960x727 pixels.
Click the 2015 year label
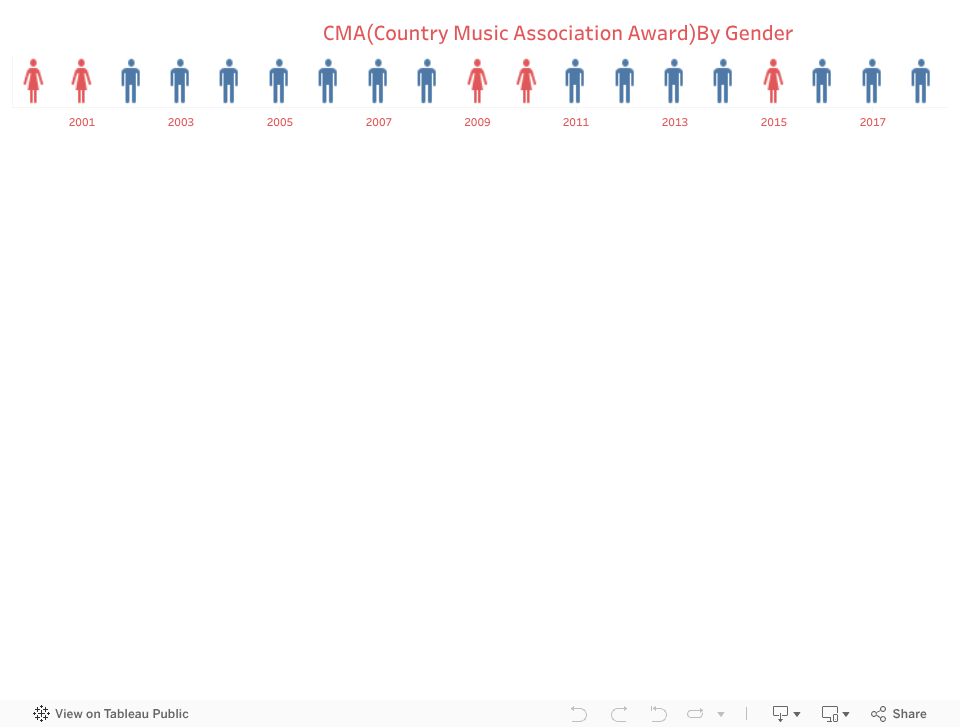tap(774, 122)
